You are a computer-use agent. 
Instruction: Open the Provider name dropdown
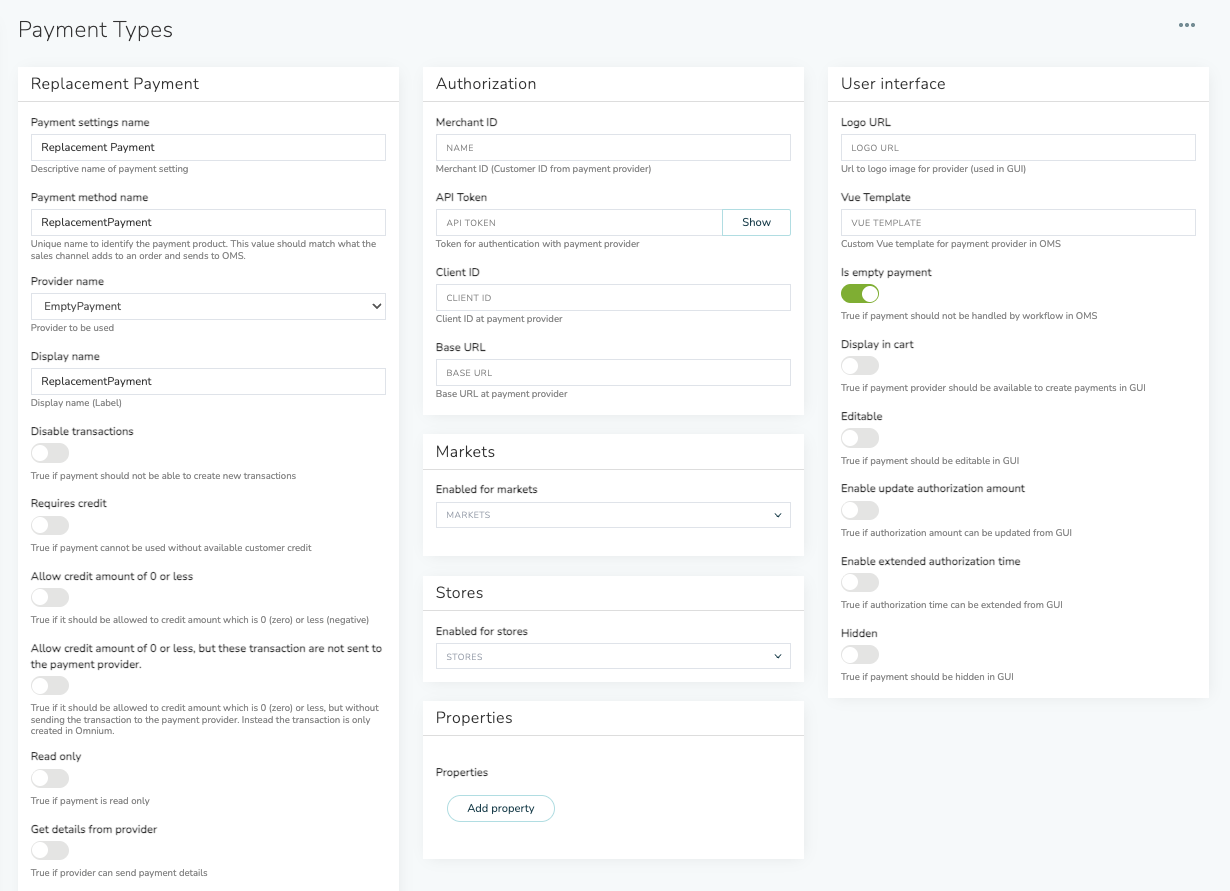click(x=208, y=306)
